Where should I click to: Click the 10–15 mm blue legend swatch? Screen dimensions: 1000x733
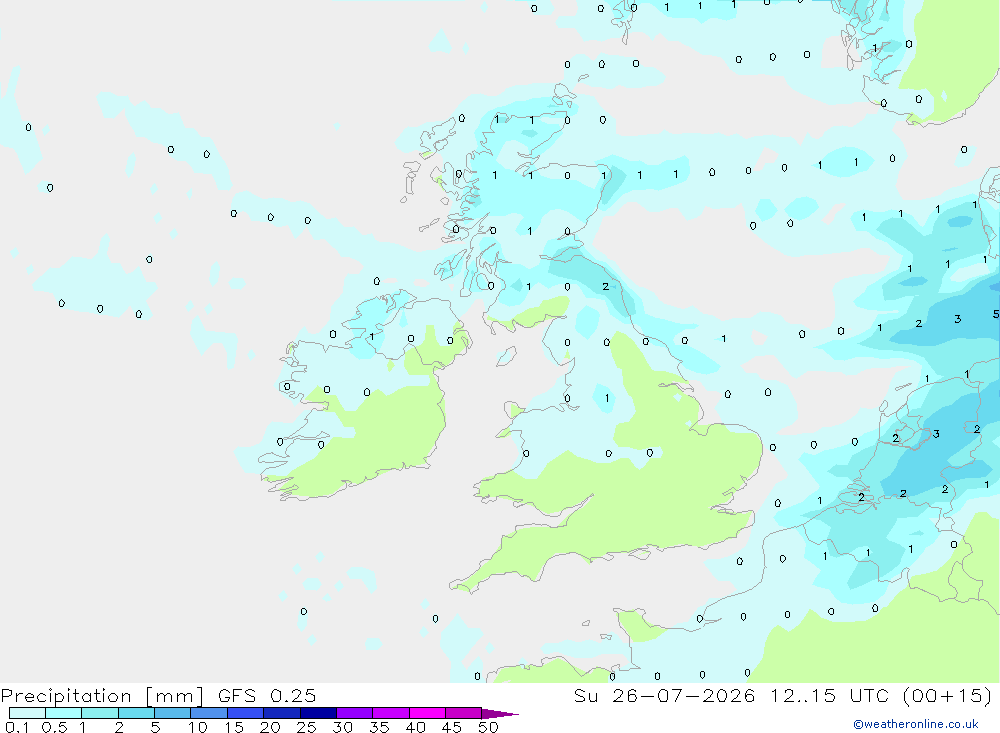pos(209,713)
